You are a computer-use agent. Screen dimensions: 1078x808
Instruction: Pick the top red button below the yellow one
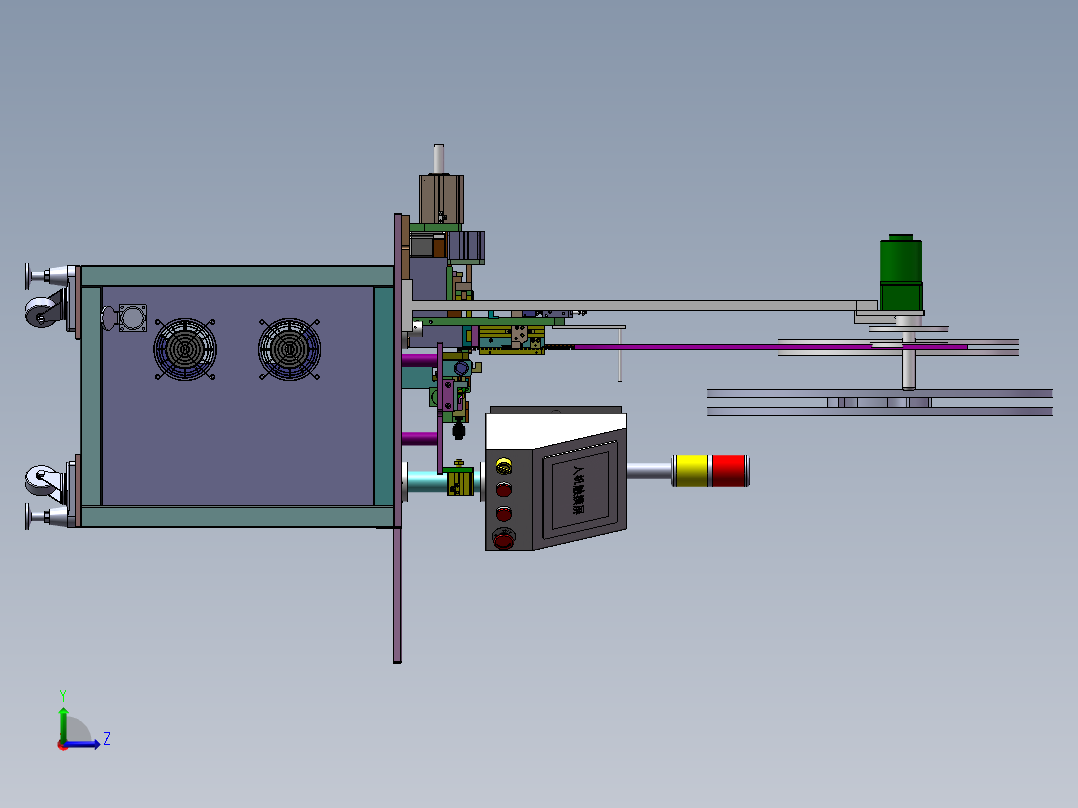(x=504, y=490)
